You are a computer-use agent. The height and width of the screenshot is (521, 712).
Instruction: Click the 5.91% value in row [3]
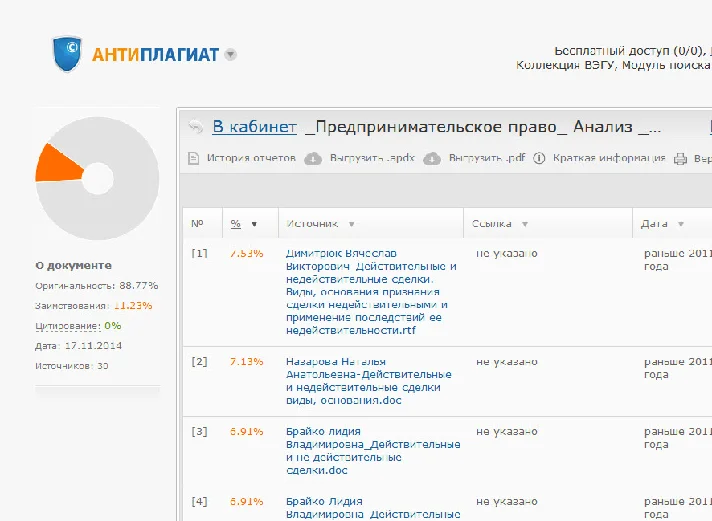pyautogui.click(x=247, y=432)
